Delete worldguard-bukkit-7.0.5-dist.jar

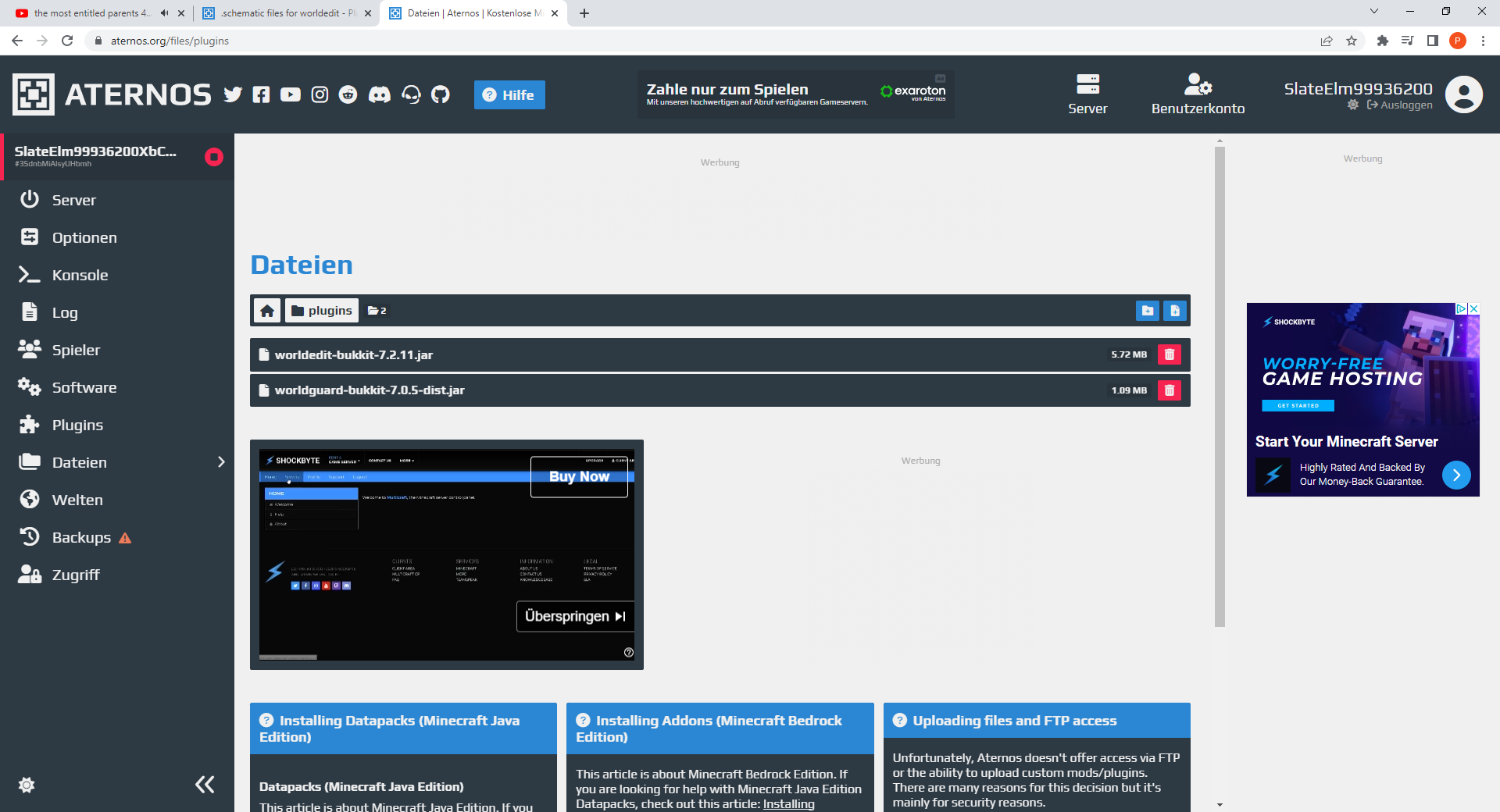(1170, 390)
